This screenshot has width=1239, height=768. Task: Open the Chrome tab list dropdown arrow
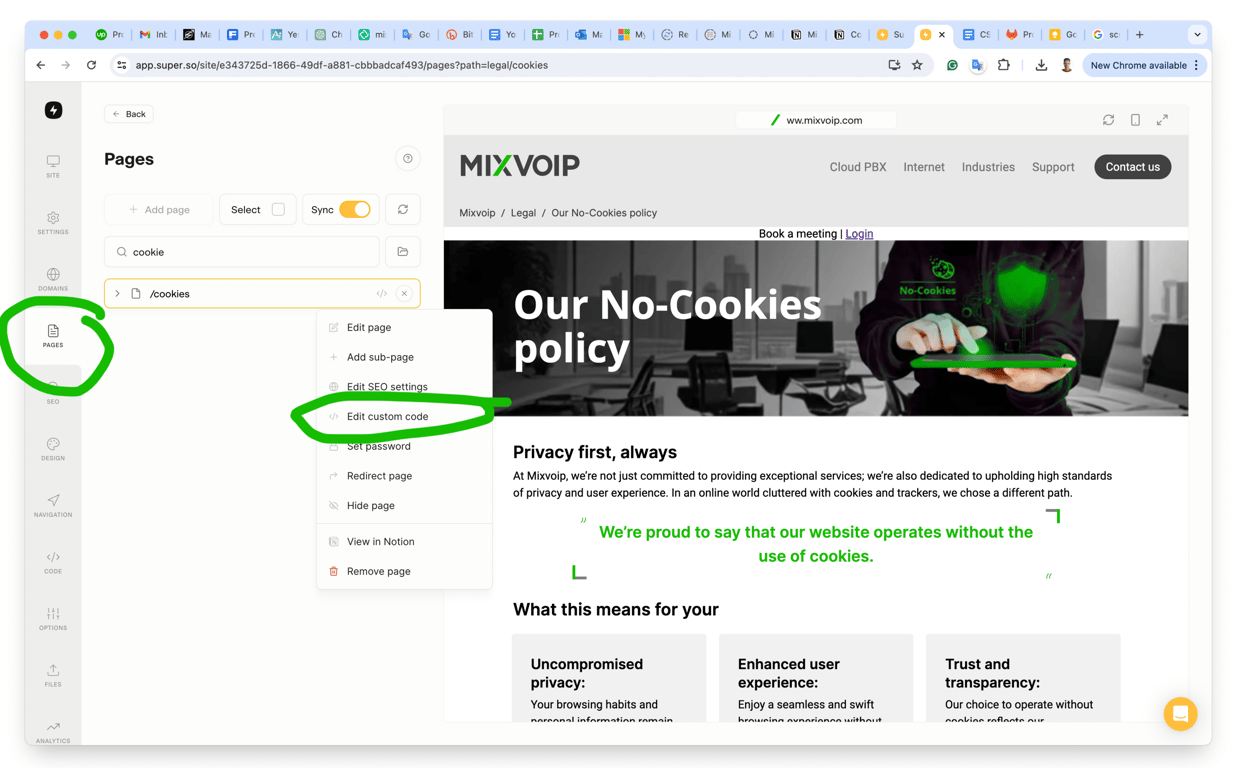coord(1197,34)
